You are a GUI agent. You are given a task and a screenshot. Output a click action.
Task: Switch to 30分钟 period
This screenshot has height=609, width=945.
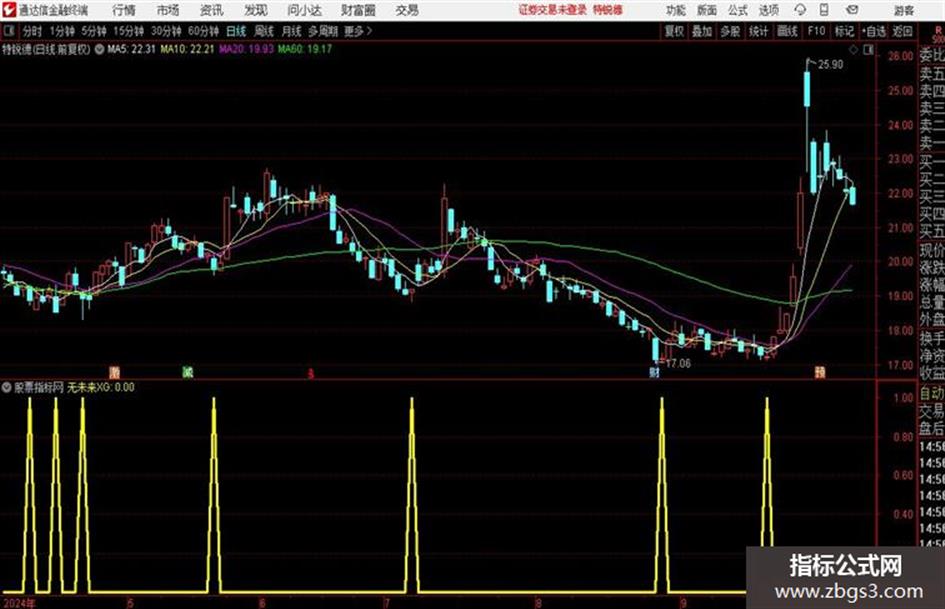point(166,31)
